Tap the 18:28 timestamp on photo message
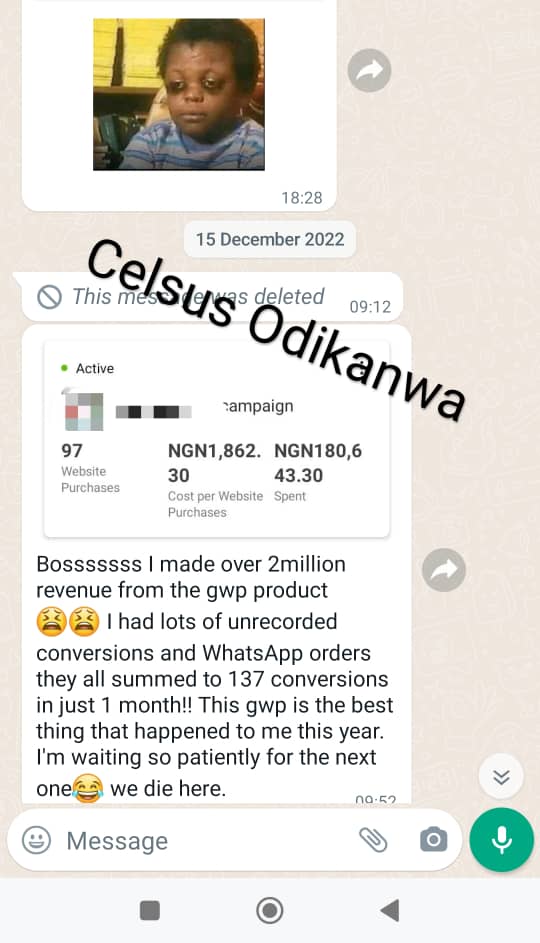This screenshot has height=943, width=540. (302, 198)
